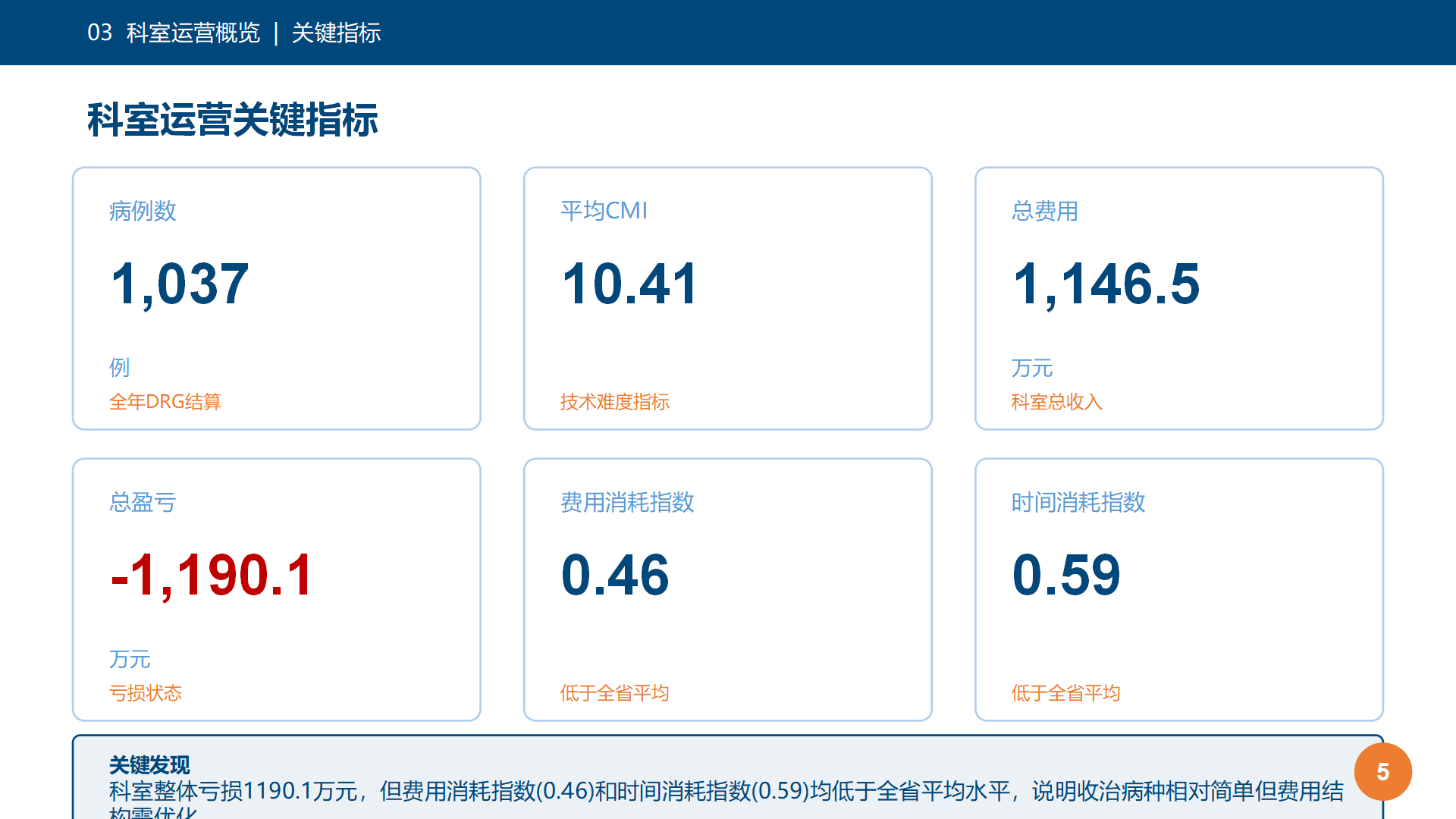Select the value 10.41
Screen dimensions: 1456x819
(629, 284)
